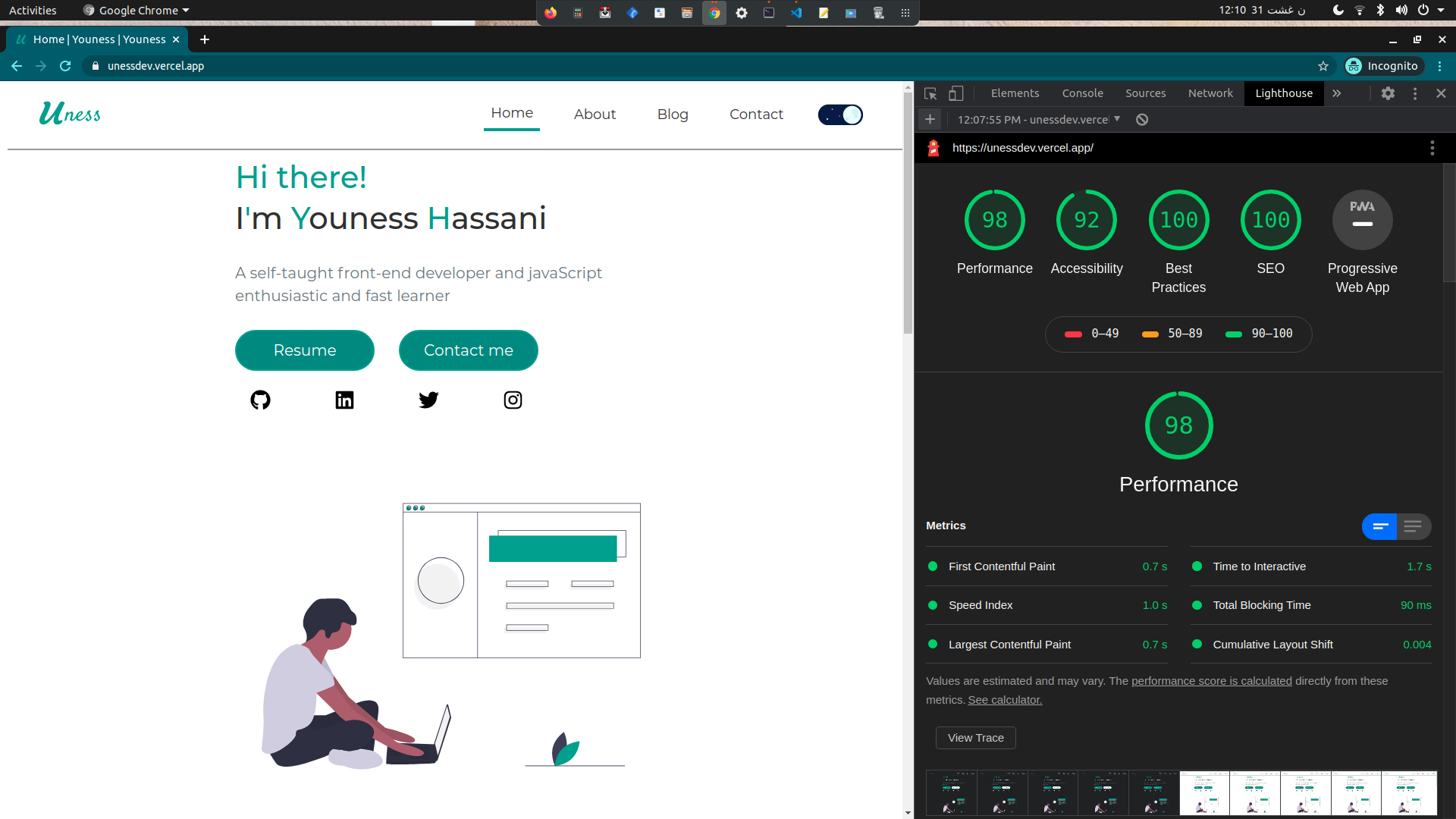Screen dimensions: 1456x819
Task: Switch metrics to expanded view
Action: [1413, 526]
